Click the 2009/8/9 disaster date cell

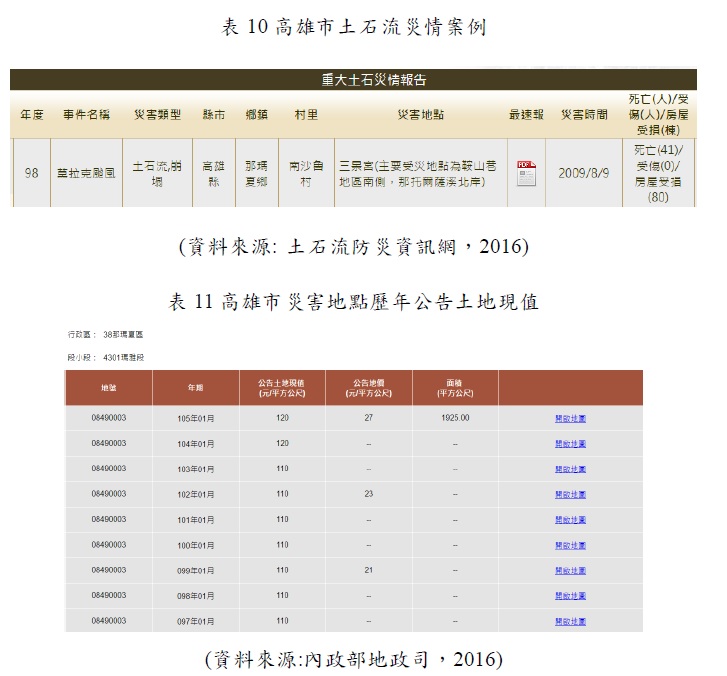(584, 172)
